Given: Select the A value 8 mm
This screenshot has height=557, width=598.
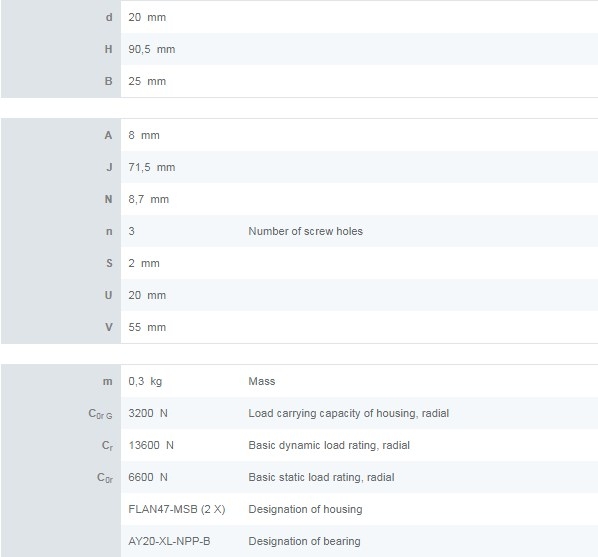Looking at the screenshot, I should pyautogui.click(x=144, y=135).
